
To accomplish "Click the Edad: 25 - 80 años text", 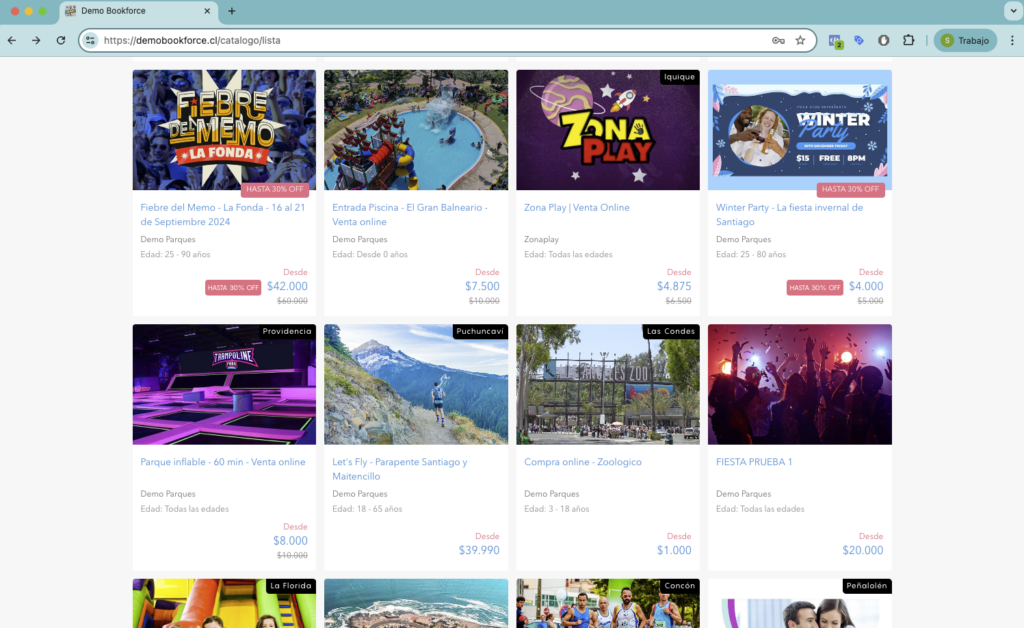I will (x=751, y=255).
